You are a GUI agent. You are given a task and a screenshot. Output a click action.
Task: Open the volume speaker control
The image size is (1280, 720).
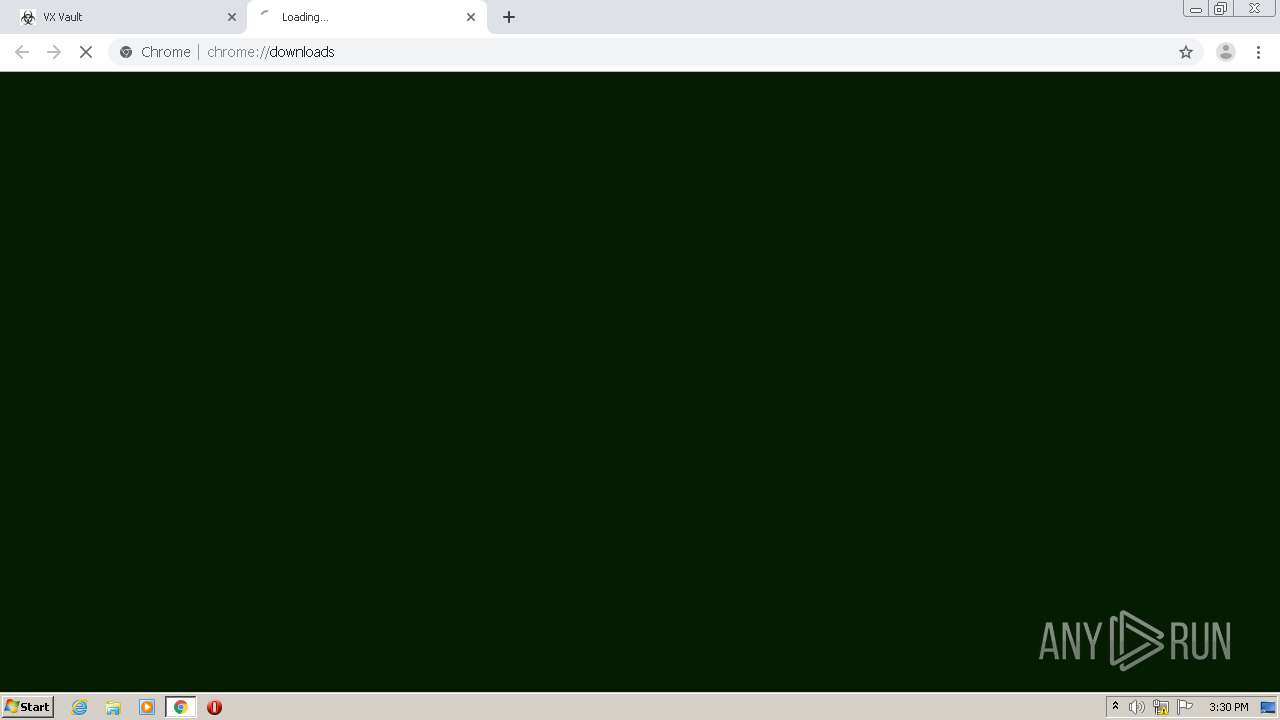point(1137,707)
